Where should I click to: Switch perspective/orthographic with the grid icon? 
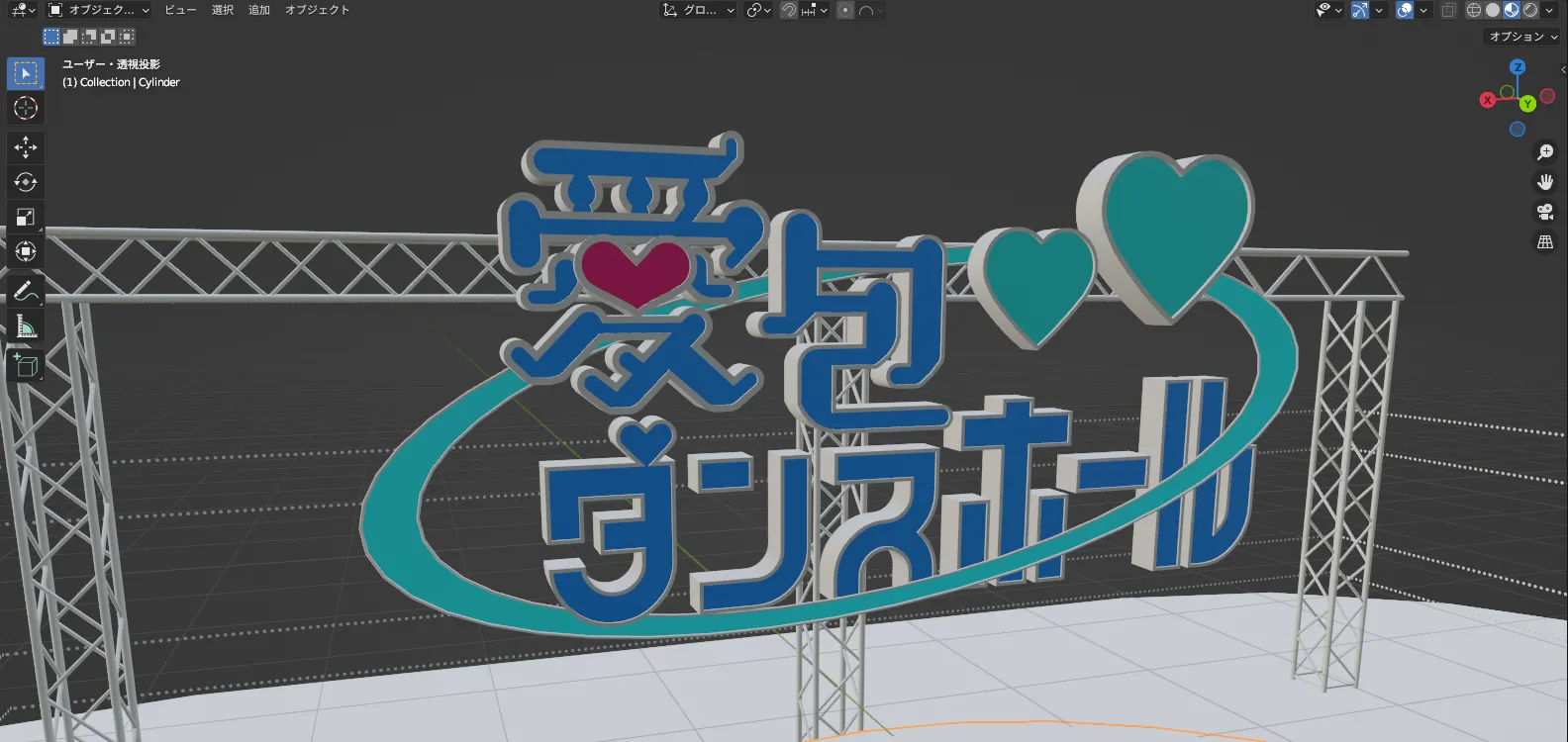tap(1545, 241)
